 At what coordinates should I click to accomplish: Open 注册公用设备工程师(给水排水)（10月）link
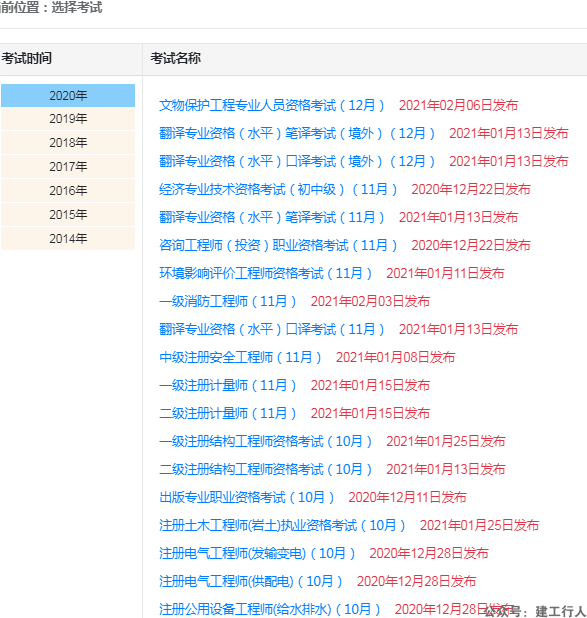pyautogui.click(x=270, y=609)
